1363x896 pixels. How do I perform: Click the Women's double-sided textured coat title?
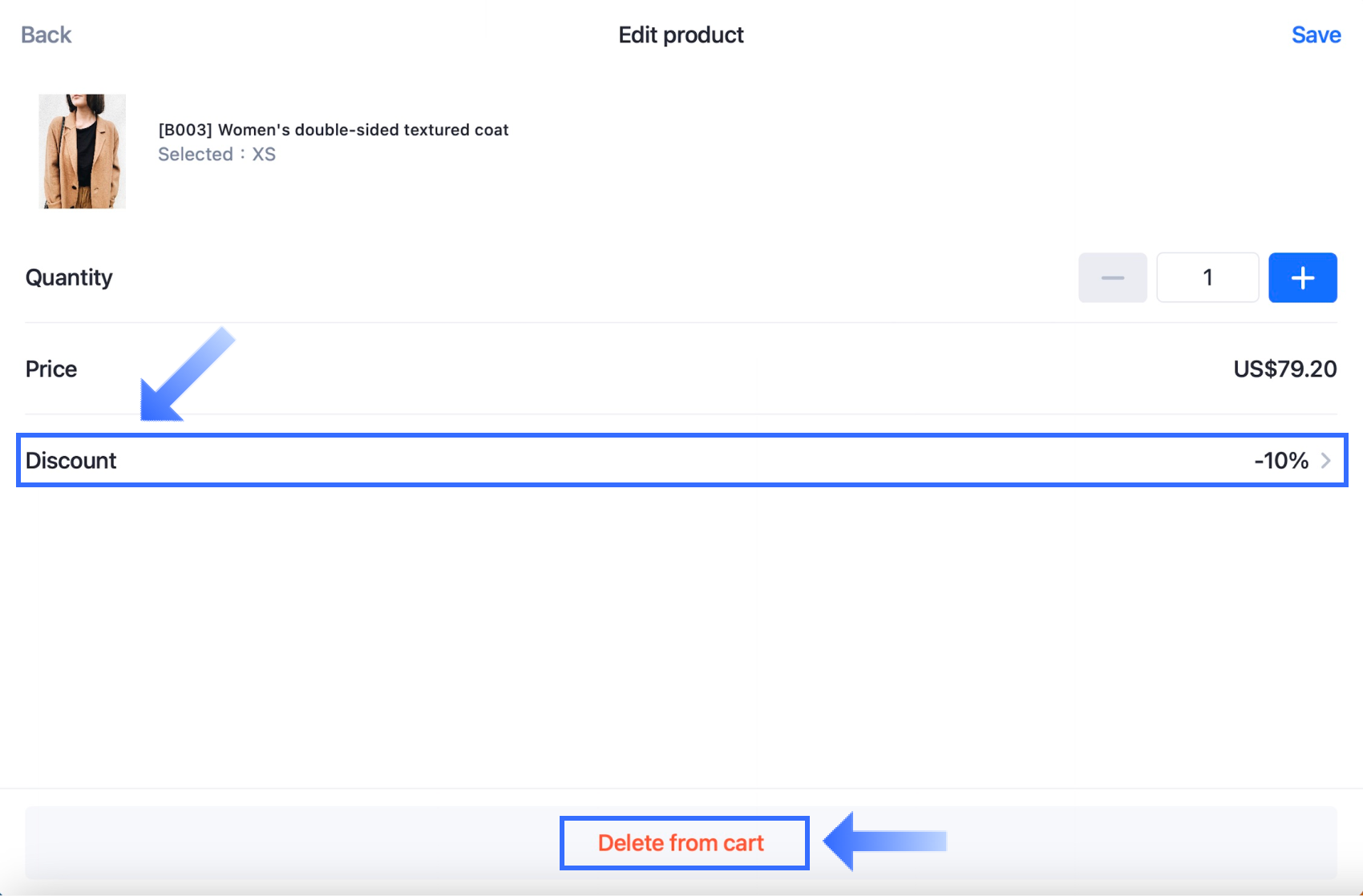363,130
